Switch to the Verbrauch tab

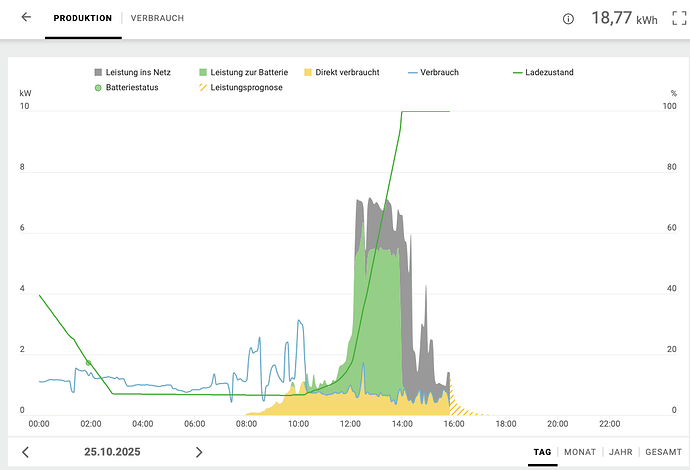point(157,18)
